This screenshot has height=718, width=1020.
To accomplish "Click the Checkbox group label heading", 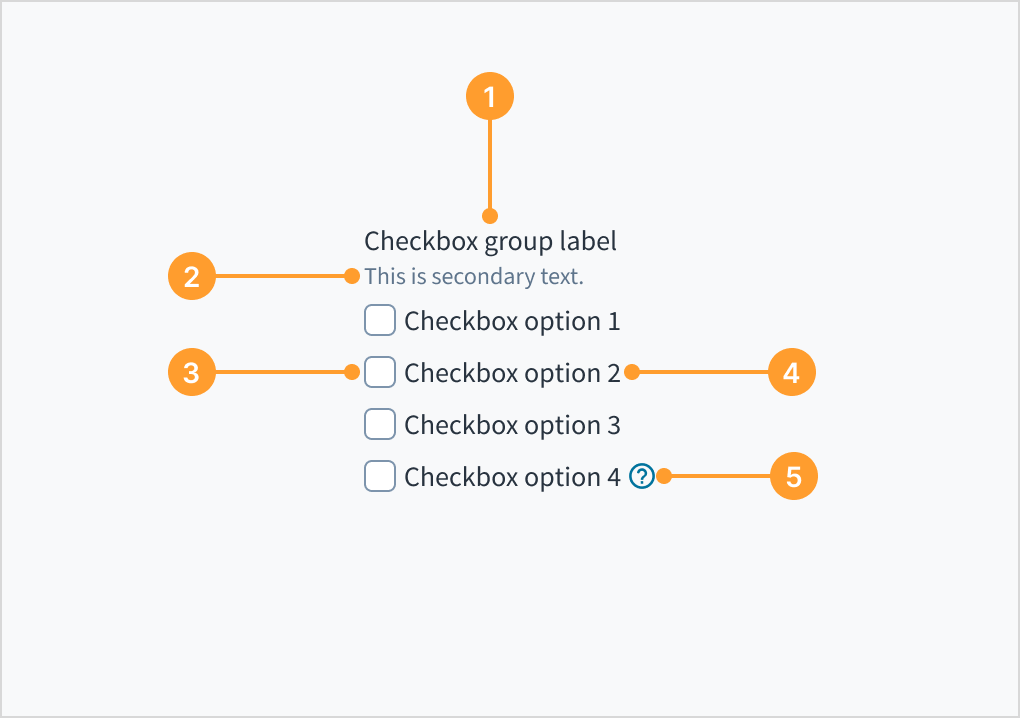I will [x=490, y=241].
